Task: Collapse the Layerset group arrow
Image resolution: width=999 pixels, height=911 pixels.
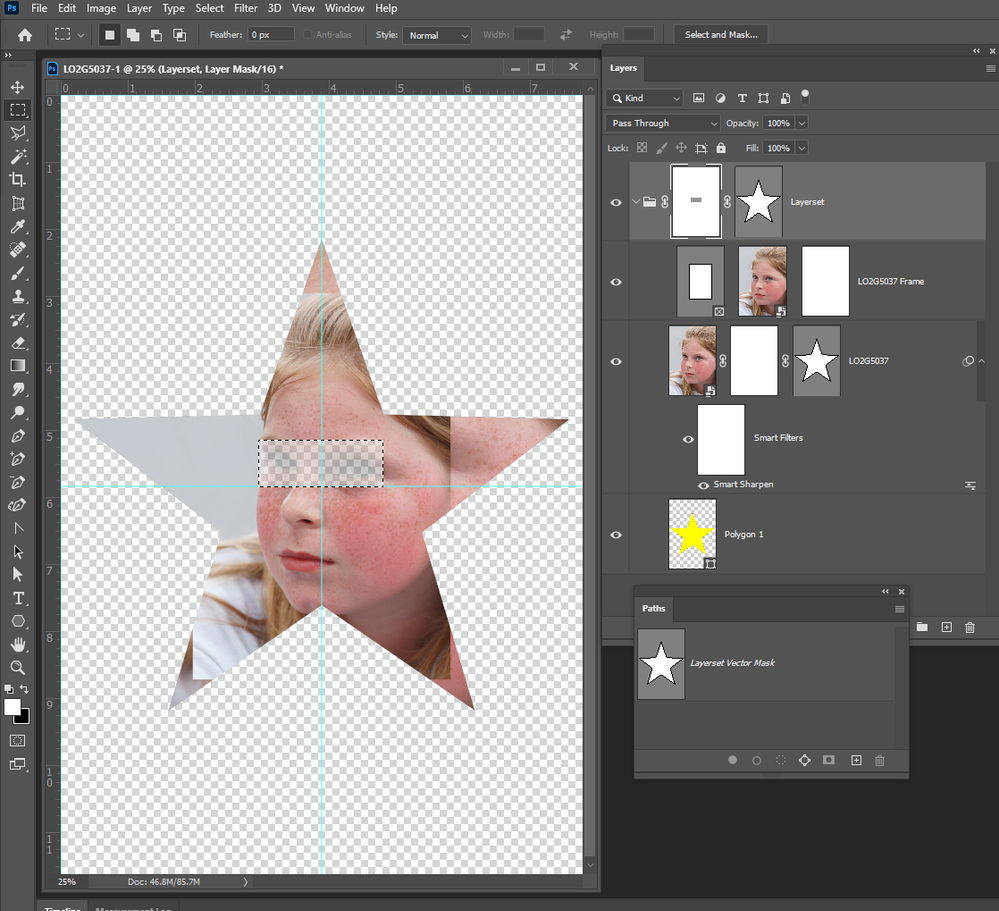Action: tap(636, 202)
